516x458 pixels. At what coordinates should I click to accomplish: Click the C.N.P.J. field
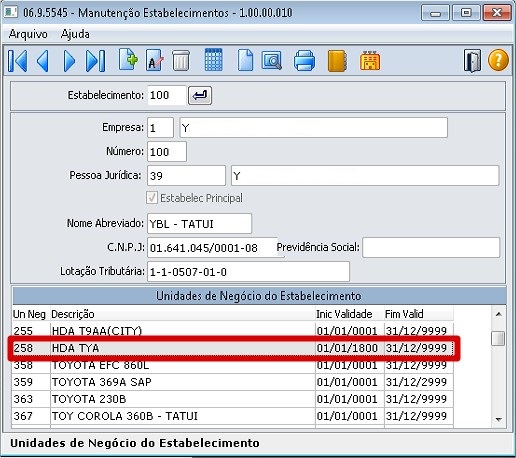tap(212, 247)
